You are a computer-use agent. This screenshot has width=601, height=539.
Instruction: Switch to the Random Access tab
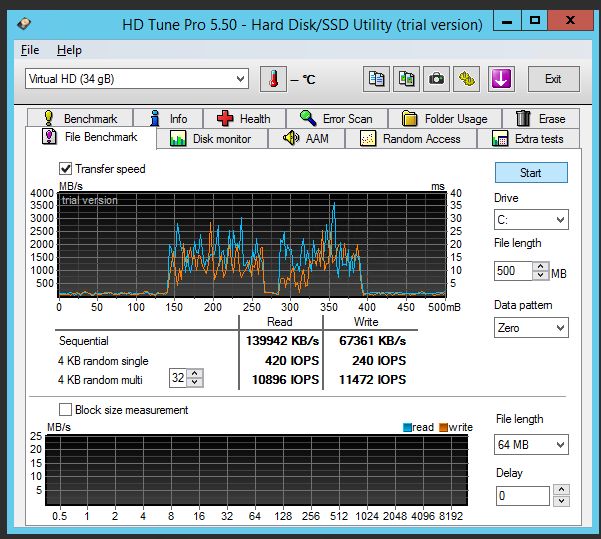[x=411, y=138]
